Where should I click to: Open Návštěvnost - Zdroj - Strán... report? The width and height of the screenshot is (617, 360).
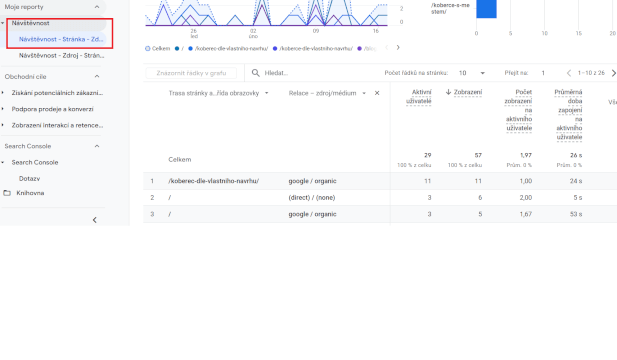(61, 55)
